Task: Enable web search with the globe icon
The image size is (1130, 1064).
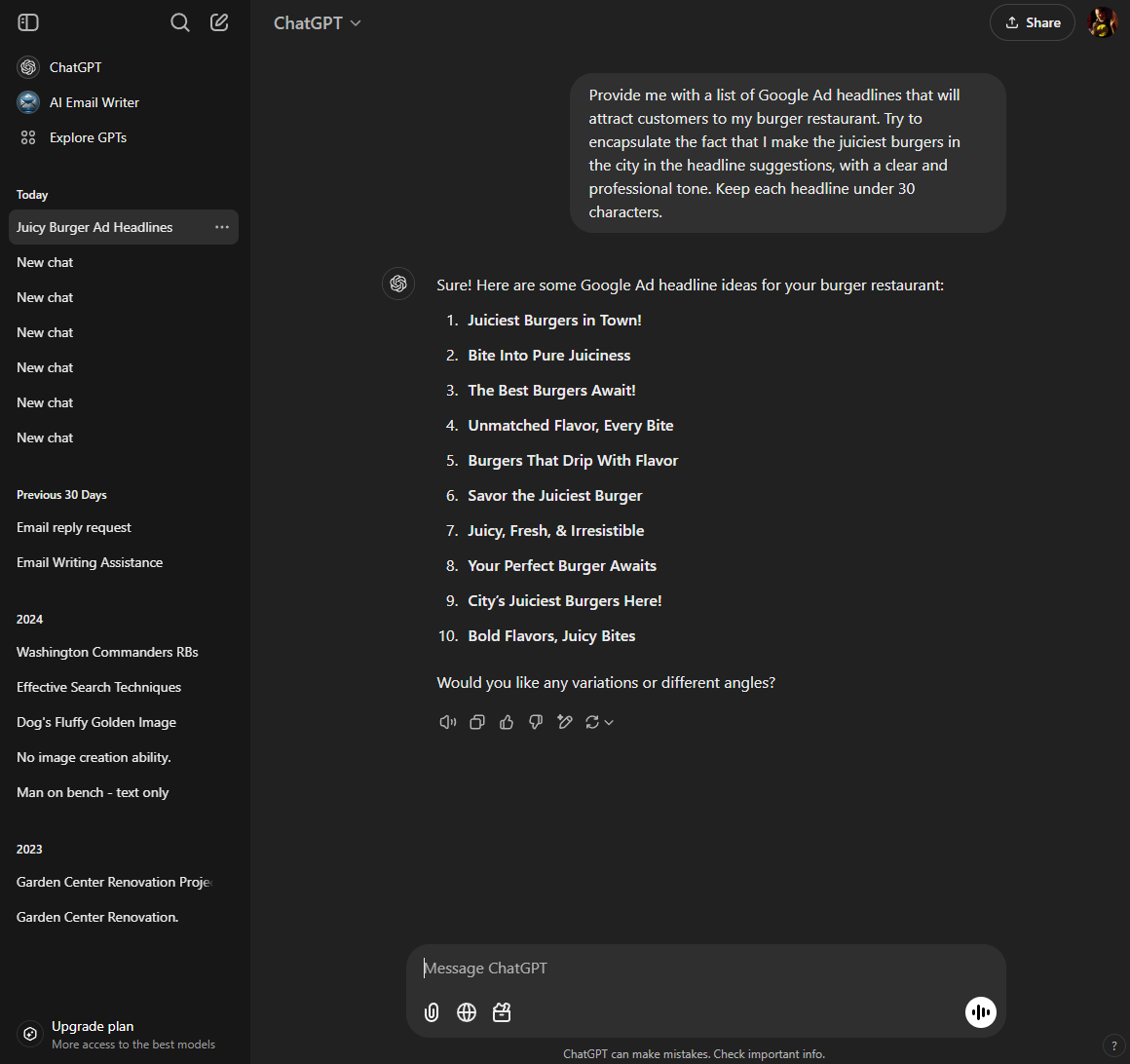Action: (466, 1011)
